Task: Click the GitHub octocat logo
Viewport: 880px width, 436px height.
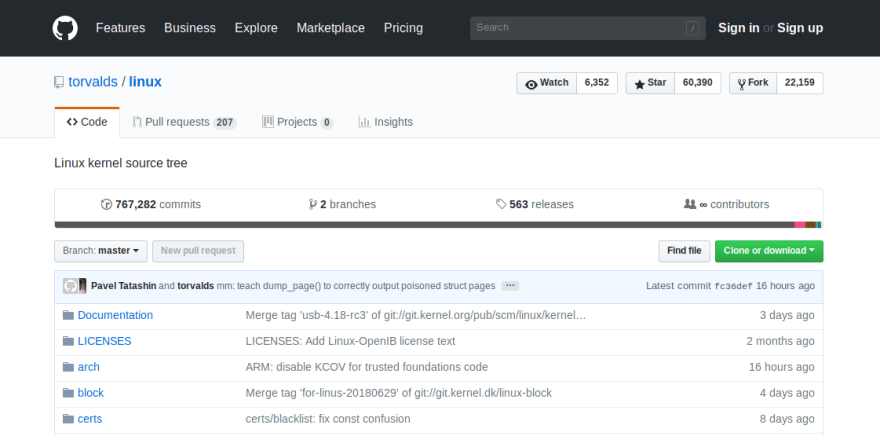Action: [x=65, y=28]
